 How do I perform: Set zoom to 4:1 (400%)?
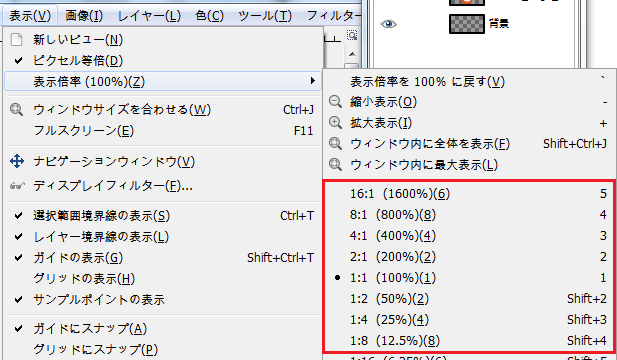coord(469,236)
